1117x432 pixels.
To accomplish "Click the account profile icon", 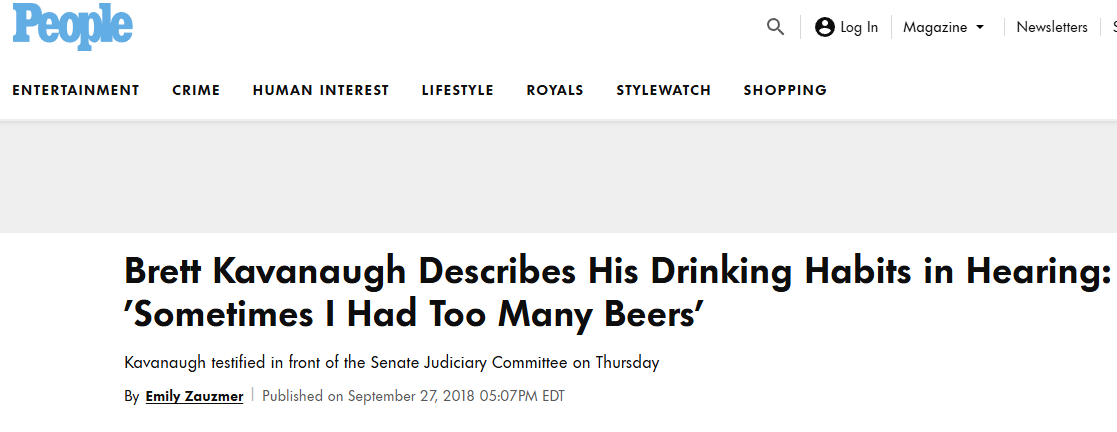I will 825,27.
